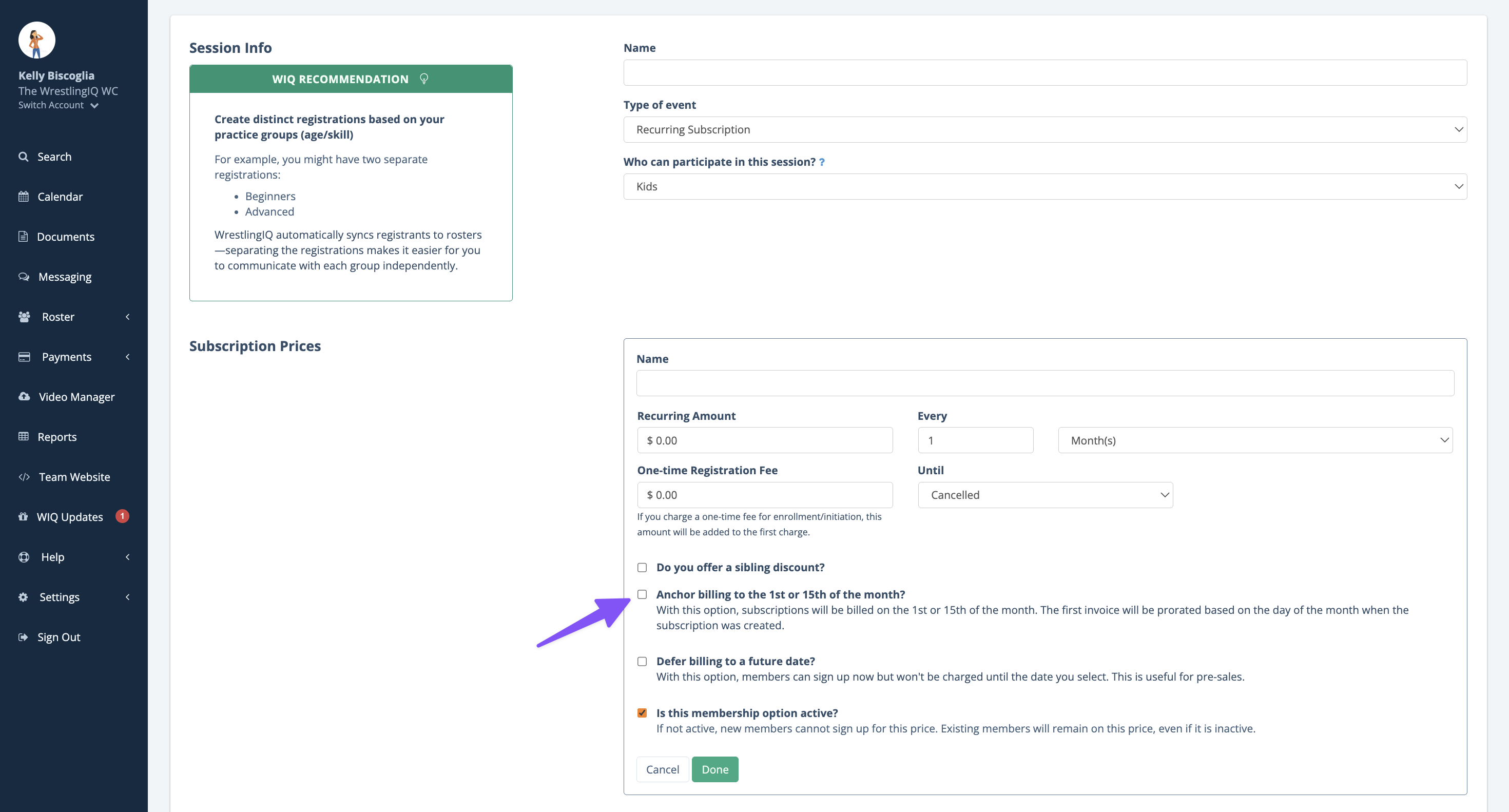Check Anchor billing to 1st or 15th
This screenshot has height=812, width=1509.
pos(642,594)
